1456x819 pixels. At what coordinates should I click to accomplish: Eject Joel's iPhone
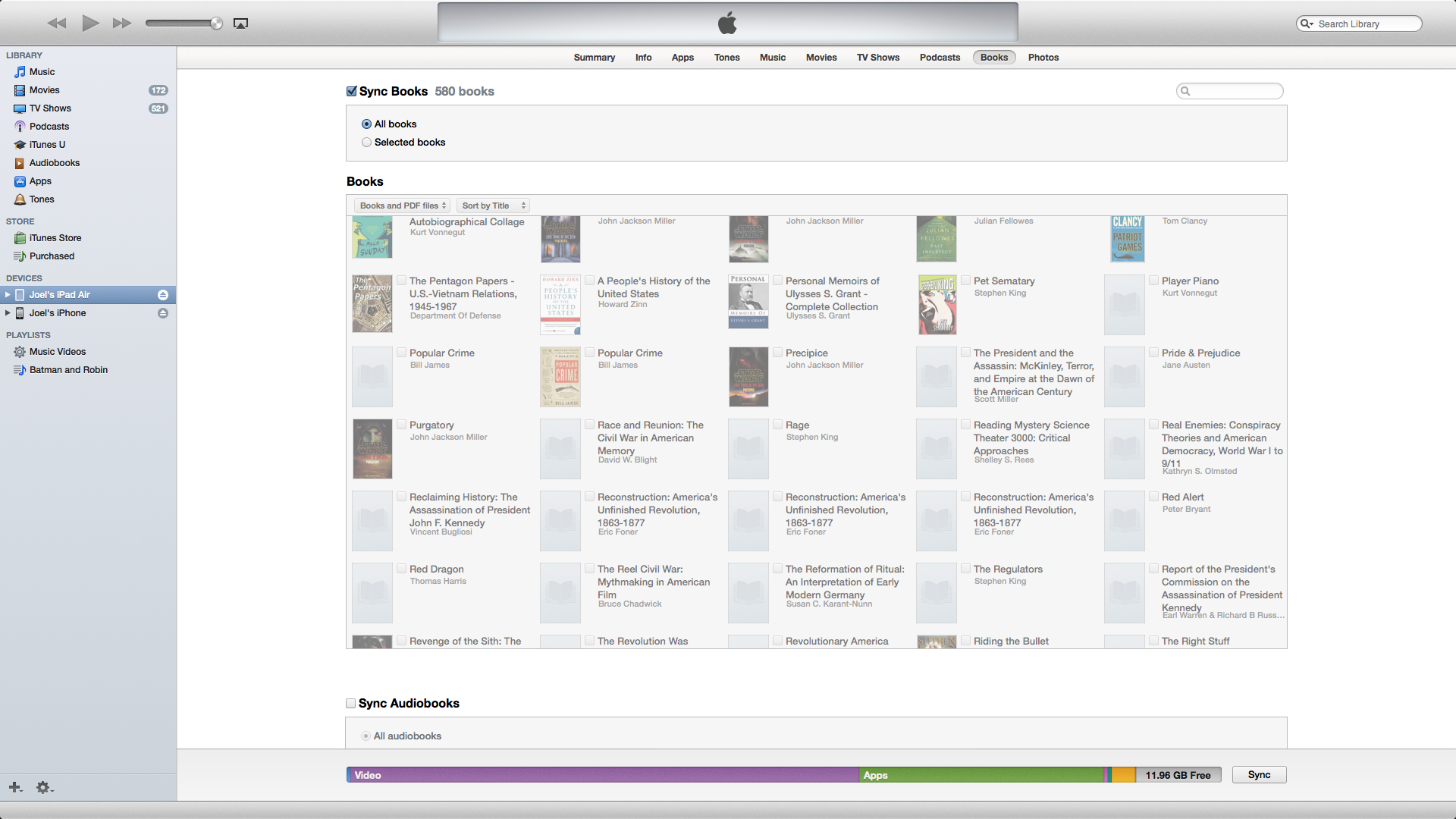click(163, 313)
